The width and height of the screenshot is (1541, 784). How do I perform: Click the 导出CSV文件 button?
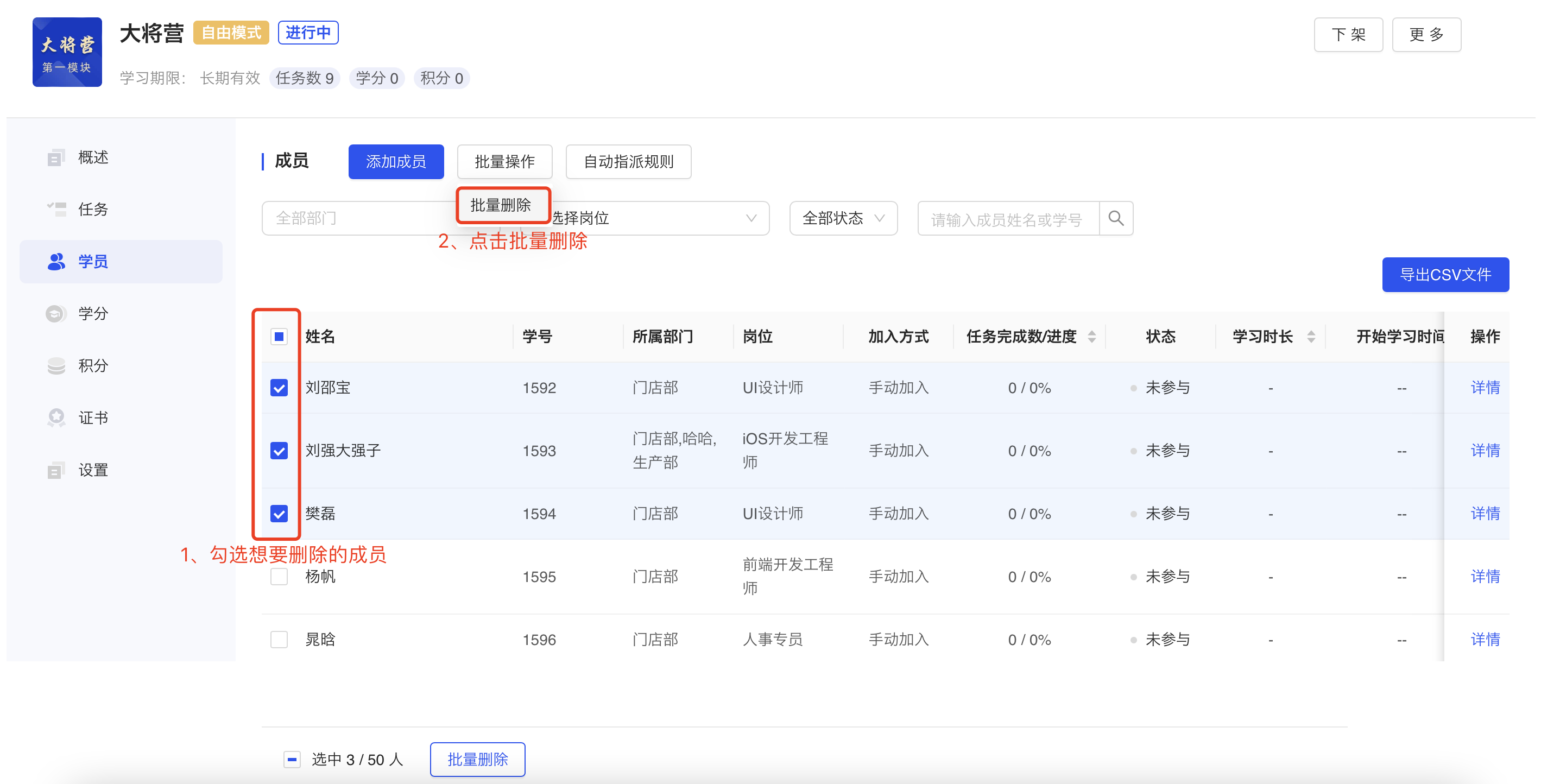click(1445, 275)
